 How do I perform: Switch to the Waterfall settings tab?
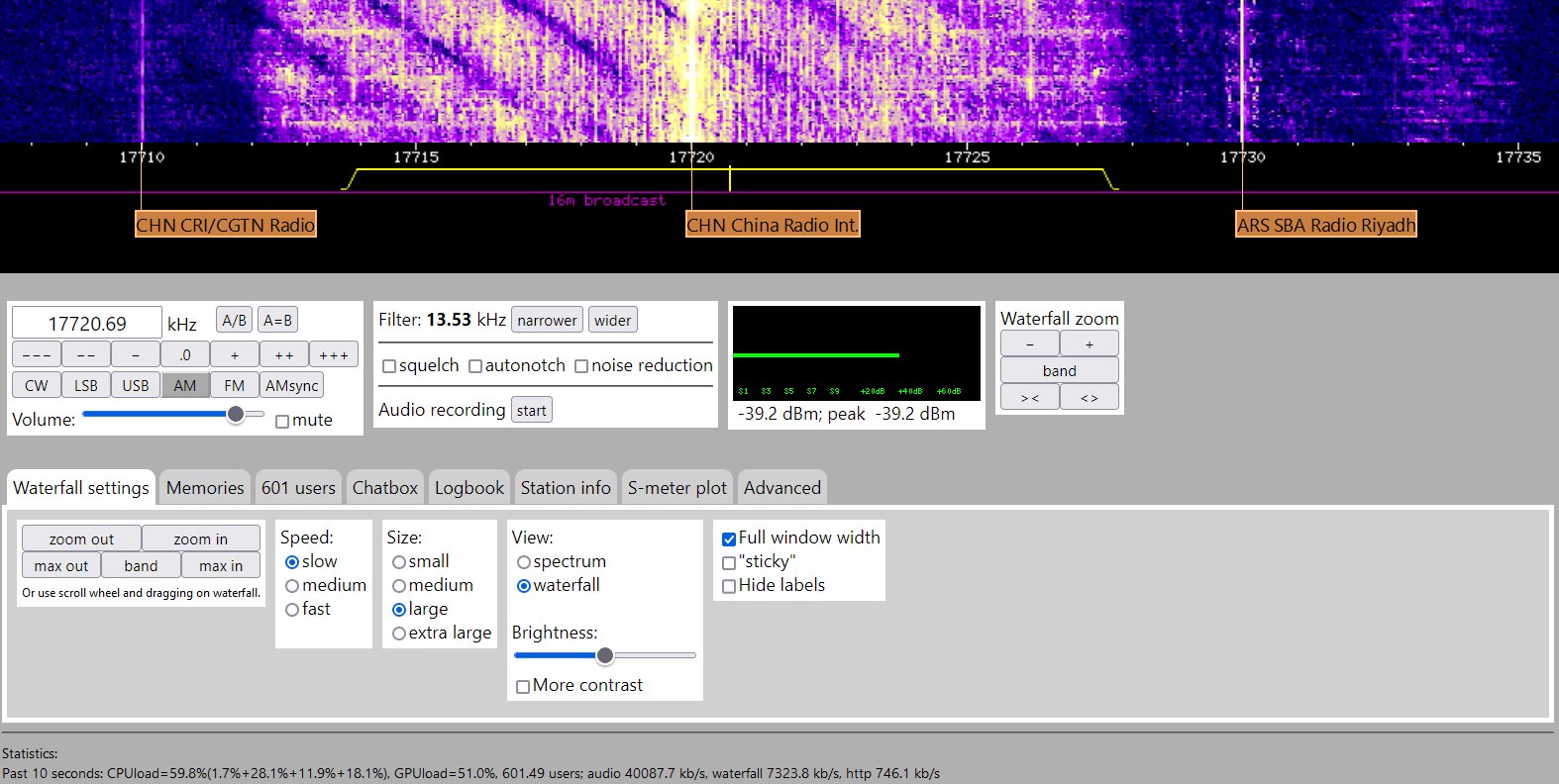(81, 488)
